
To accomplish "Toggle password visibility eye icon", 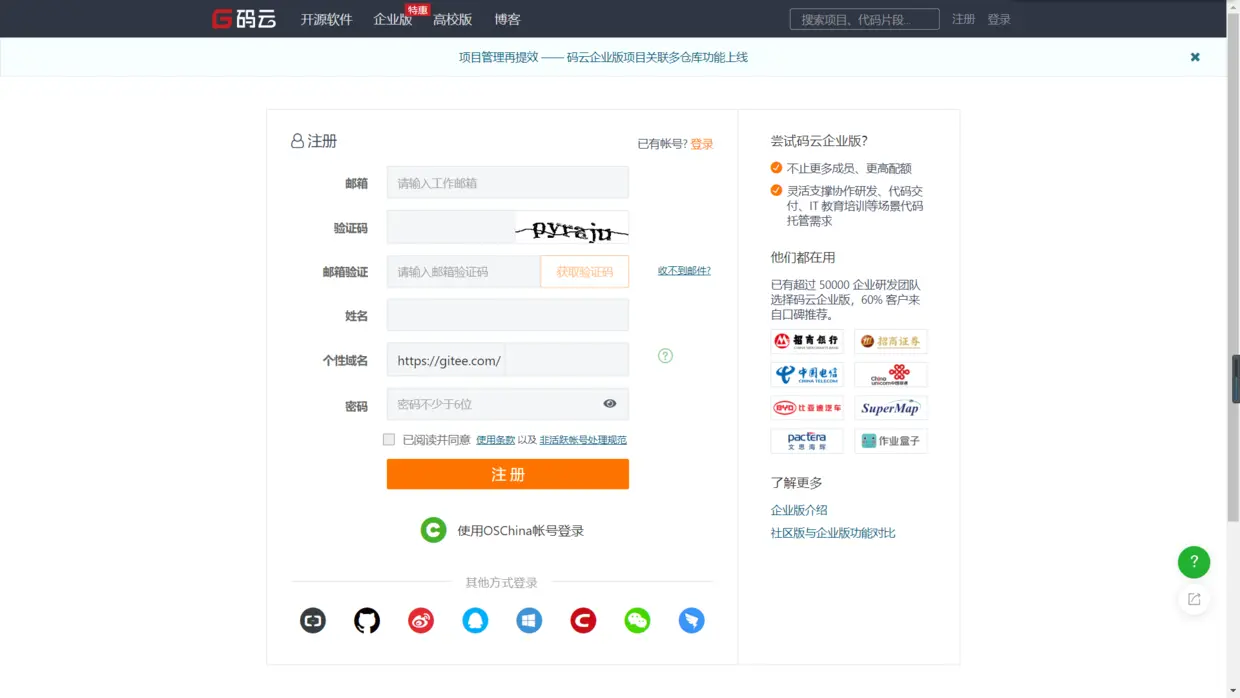I will coord(610,404).
